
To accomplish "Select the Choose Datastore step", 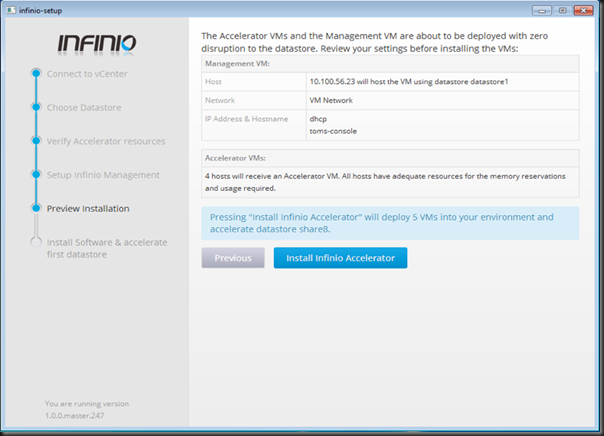I will click(x=84, y=107).
